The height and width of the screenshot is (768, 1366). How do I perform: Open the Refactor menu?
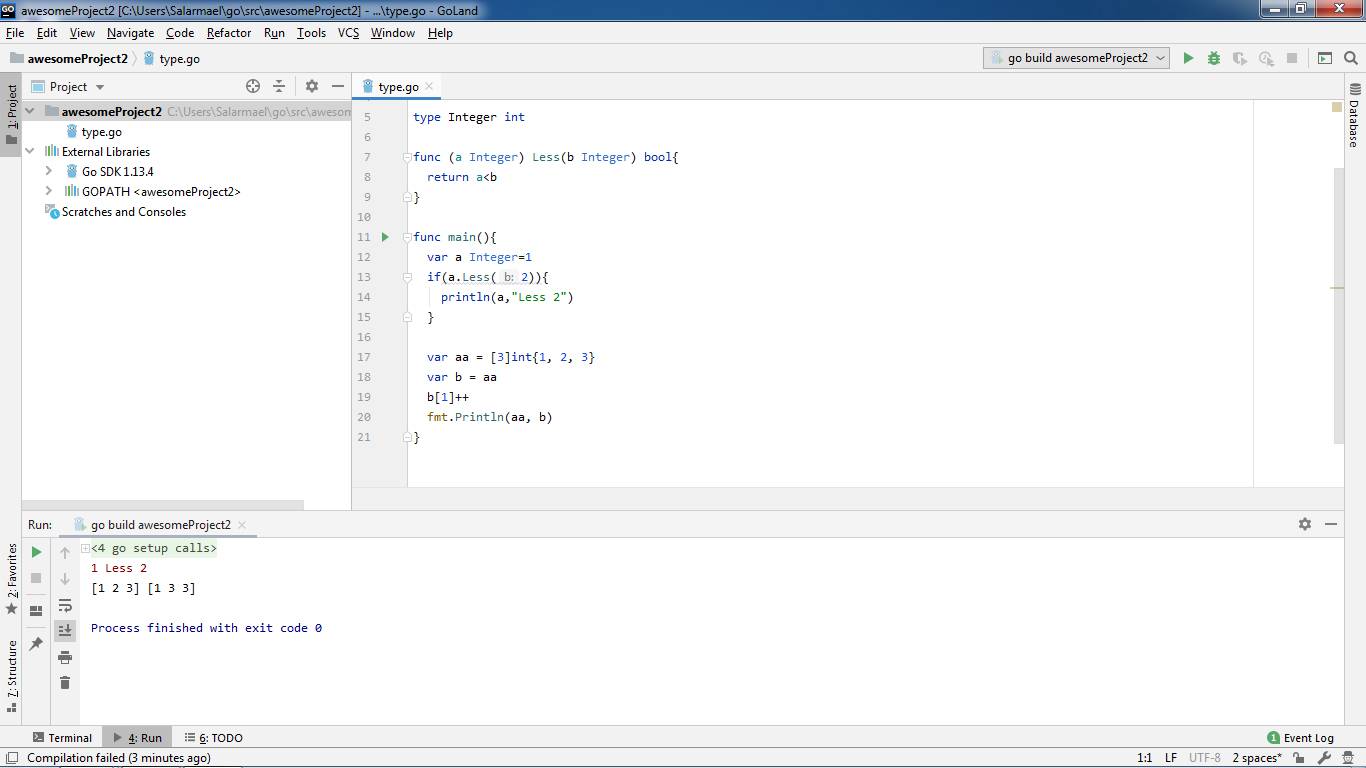(229, 33)
